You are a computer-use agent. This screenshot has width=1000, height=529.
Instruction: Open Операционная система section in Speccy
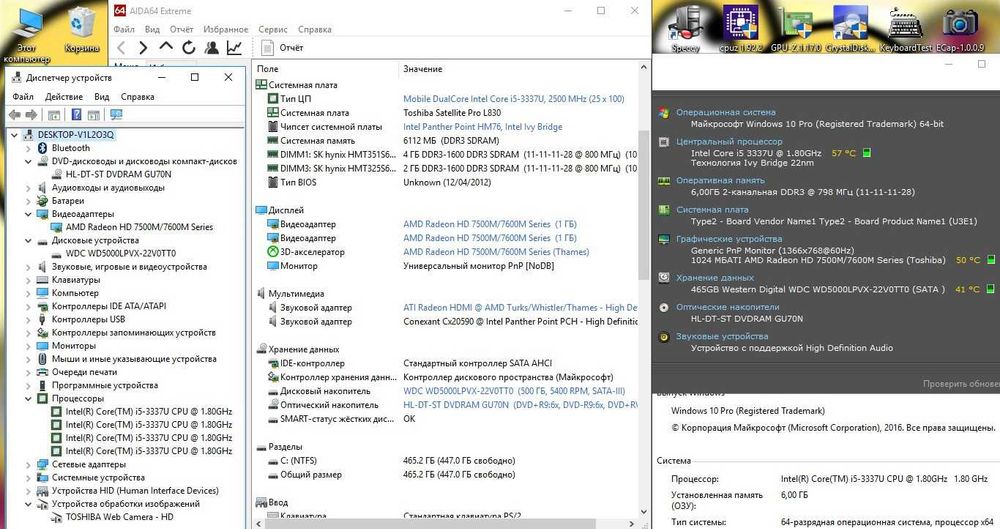(726, 112)
